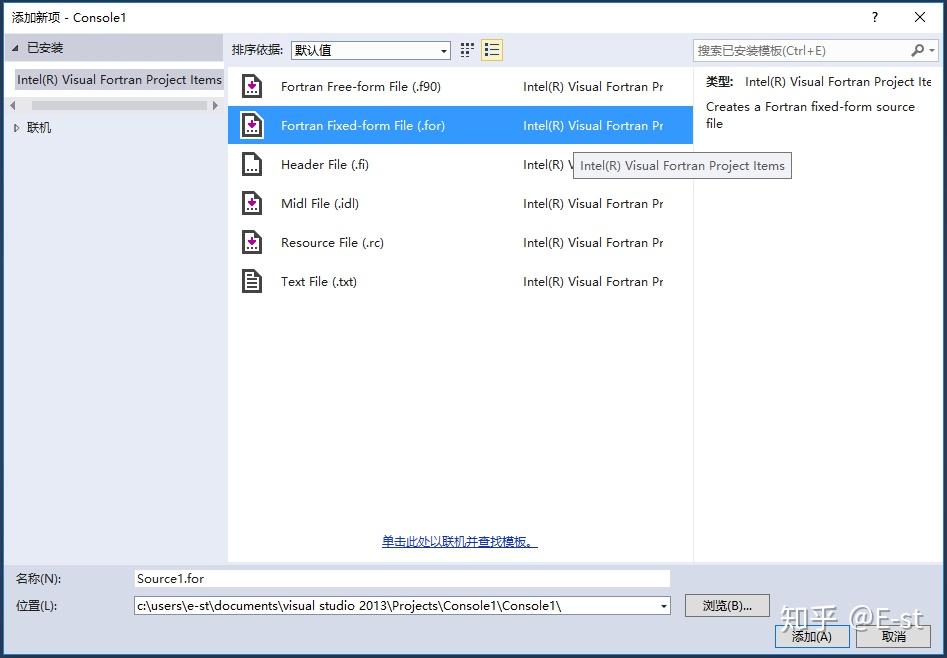Select the Header File (.fi) template icon
947x658 pixels.
click(x=251, y=164)
